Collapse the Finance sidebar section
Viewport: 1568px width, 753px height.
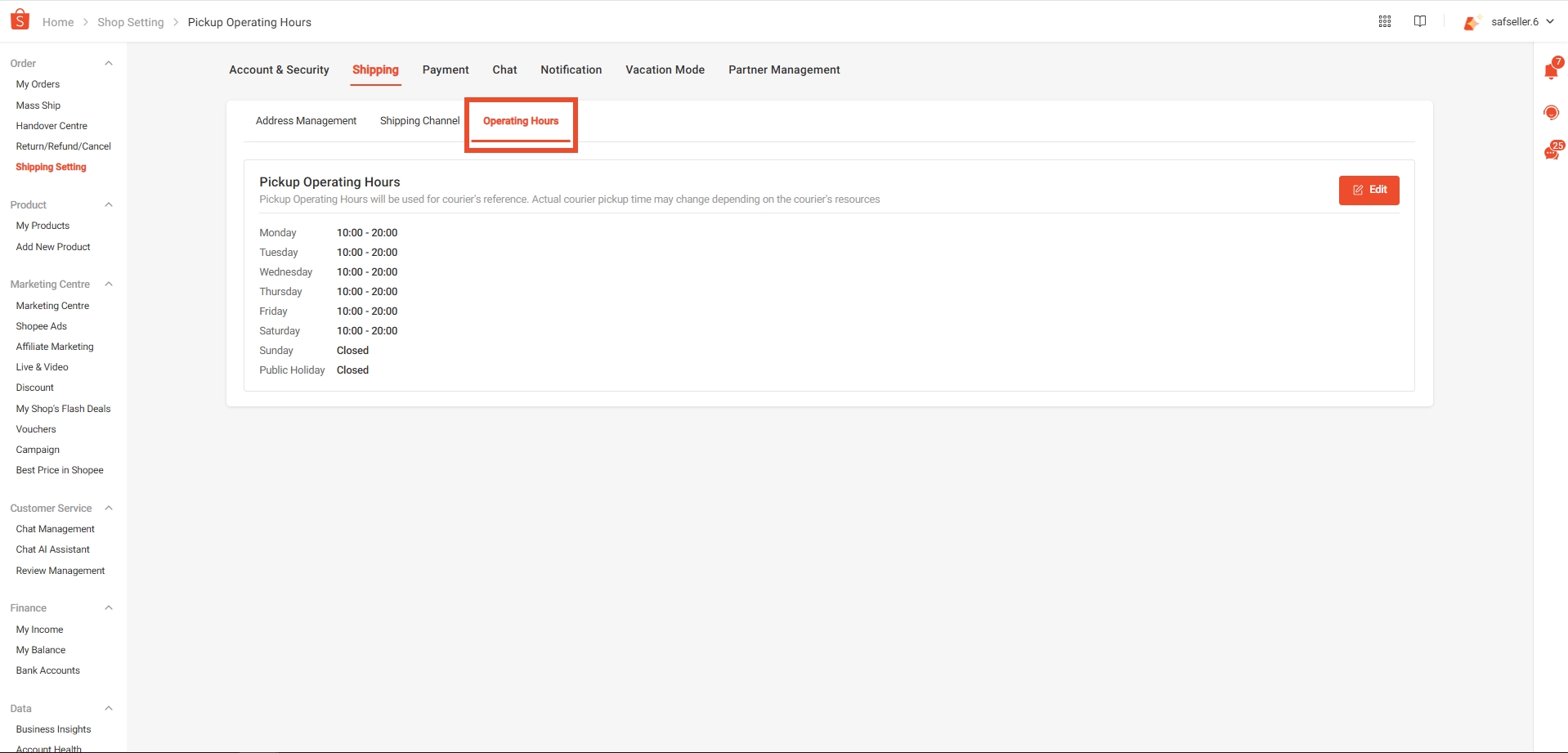109,607
